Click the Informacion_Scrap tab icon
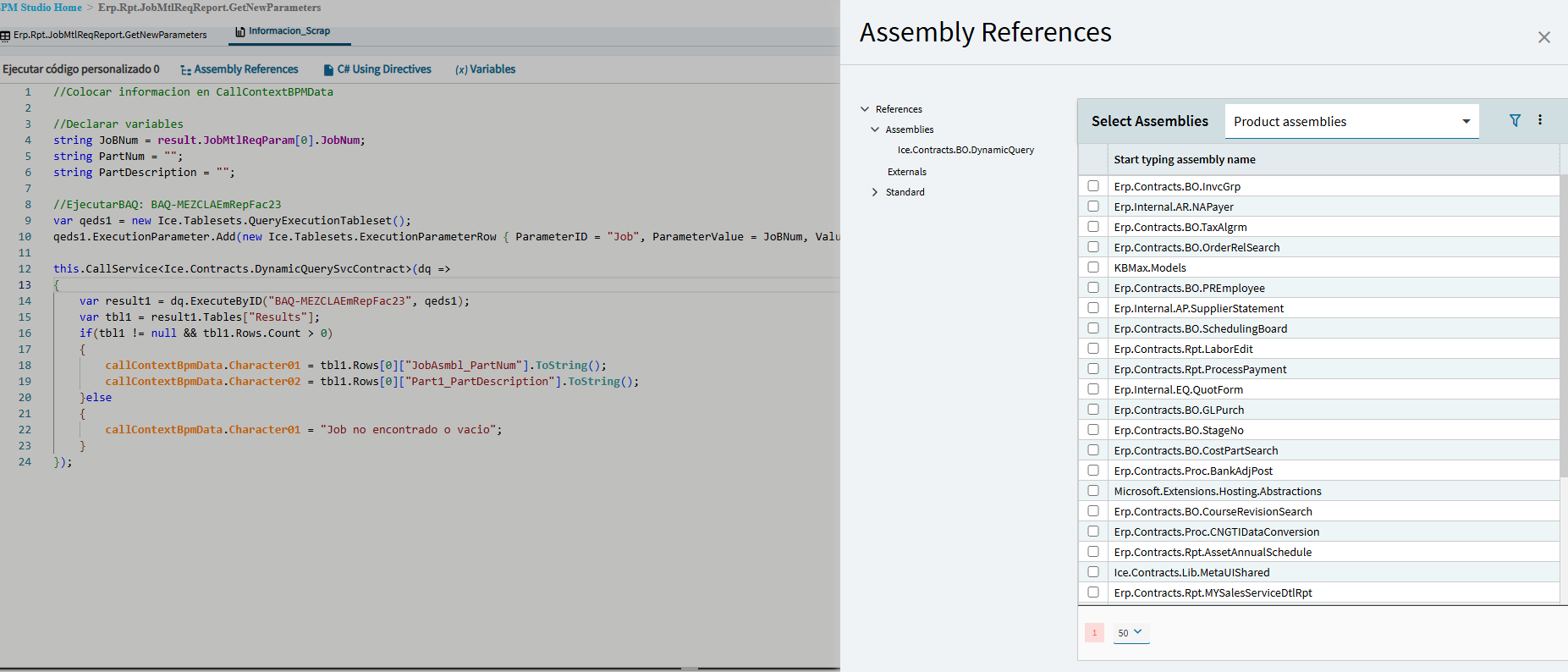Screen dimensions: 1568x672 pos(240,31)
